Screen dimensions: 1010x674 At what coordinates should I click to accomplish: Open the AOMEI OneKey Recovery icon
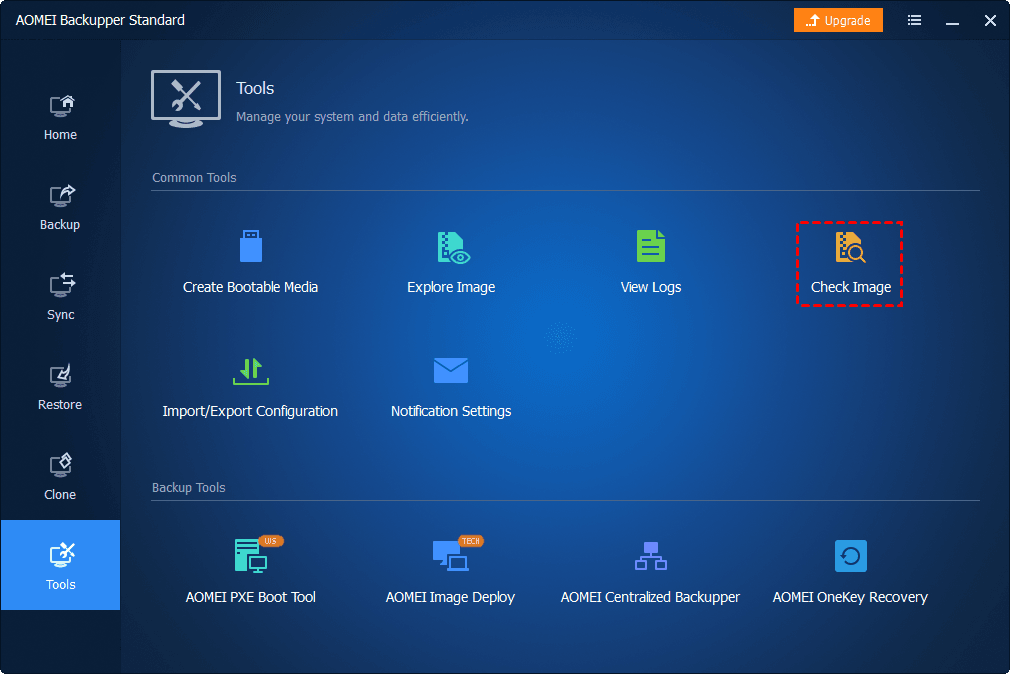850,556
